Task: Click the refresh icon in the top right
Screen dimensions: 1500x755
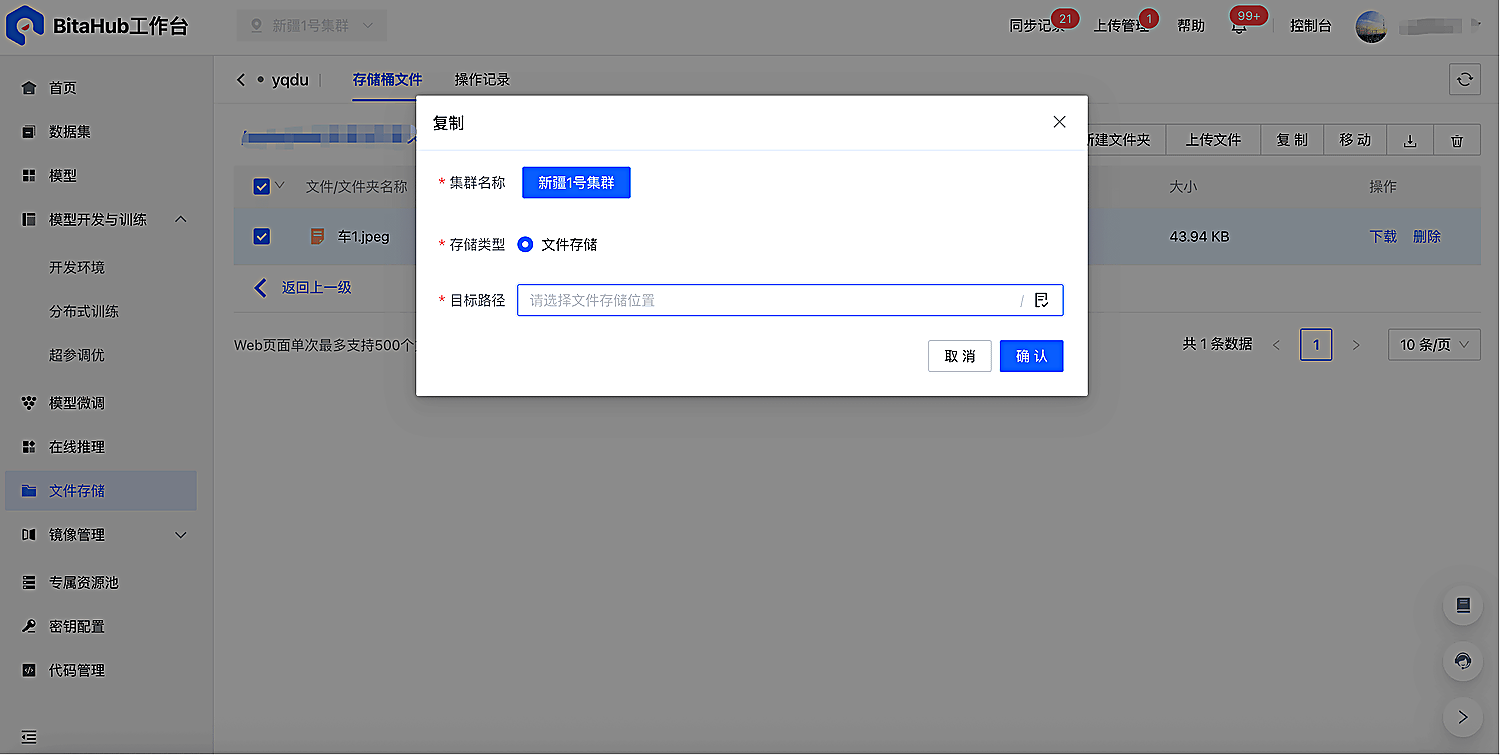Action: pyautogui.click(x=1465, y=80)
